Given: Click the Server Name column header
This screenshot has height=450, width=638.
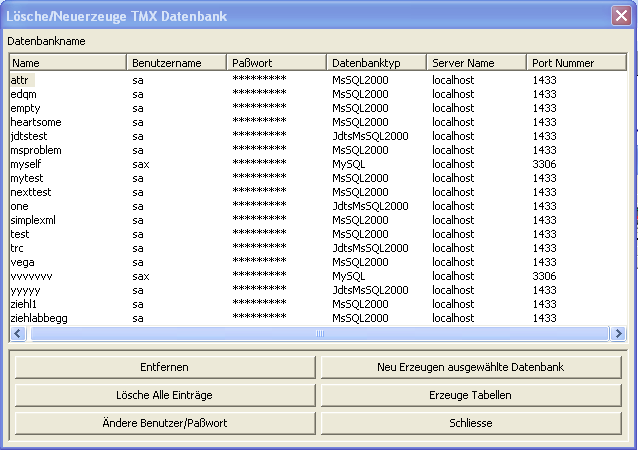Looking at the screenshot, I should tap(476, 63).
